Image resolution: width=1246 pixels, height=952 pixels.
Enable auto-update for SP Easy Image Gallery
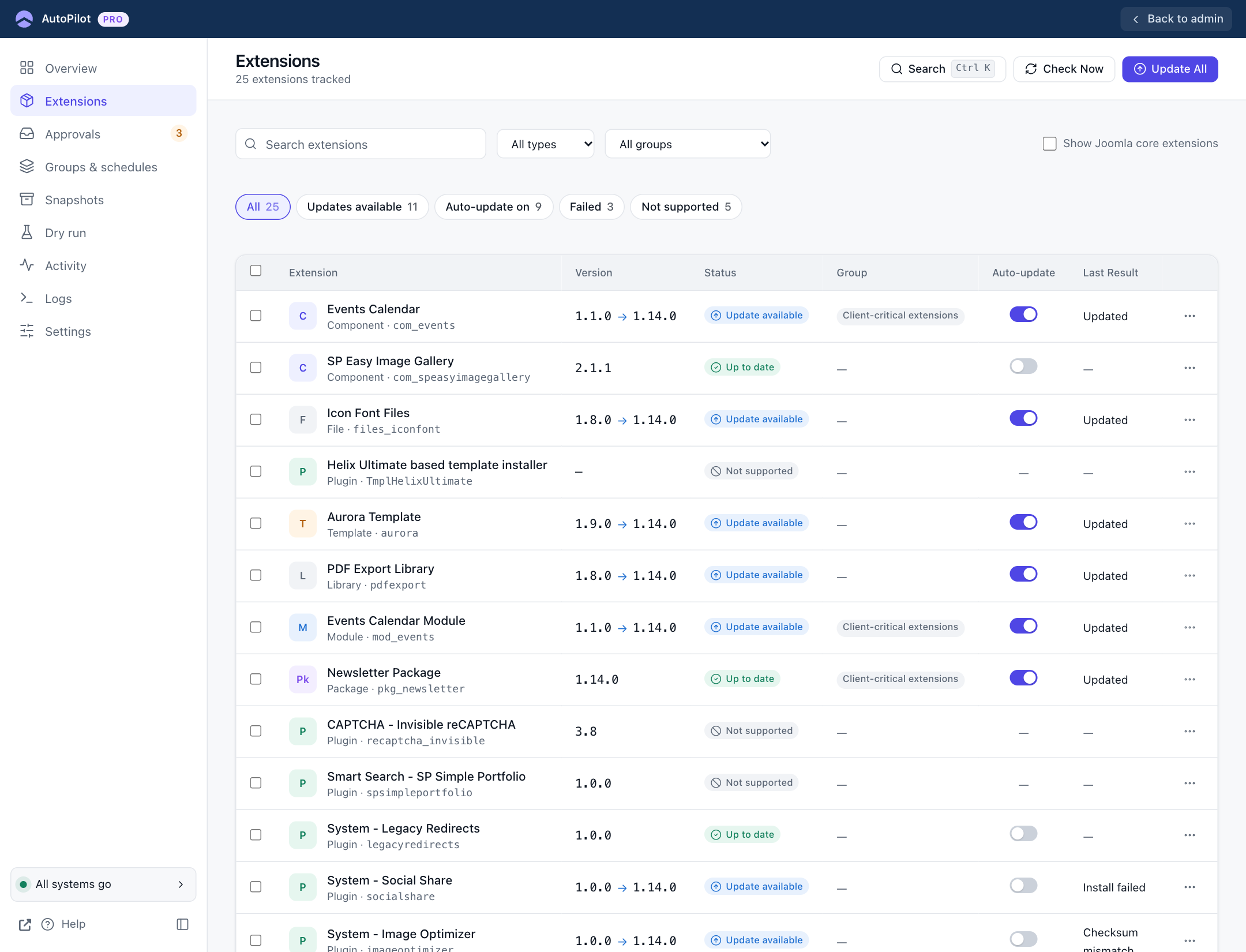(x=1023, y=366)
